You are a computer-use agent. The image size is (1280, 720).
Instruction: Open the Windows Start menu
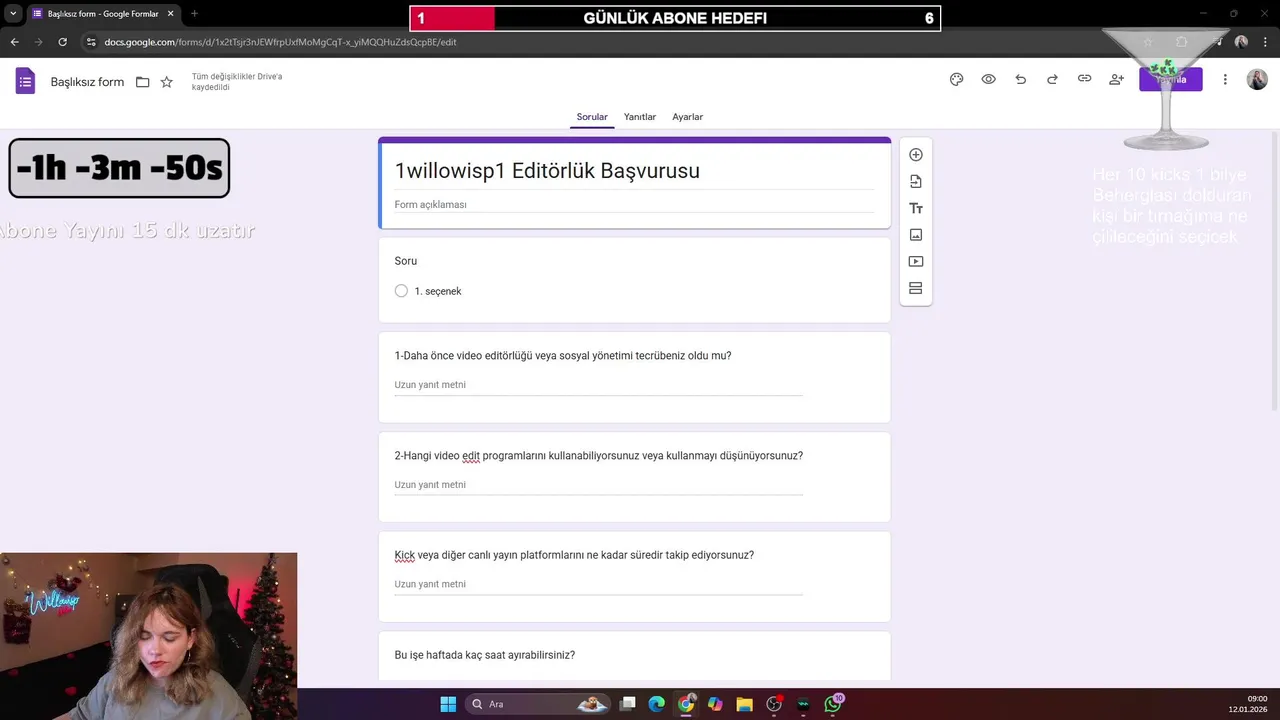point(448,704)
